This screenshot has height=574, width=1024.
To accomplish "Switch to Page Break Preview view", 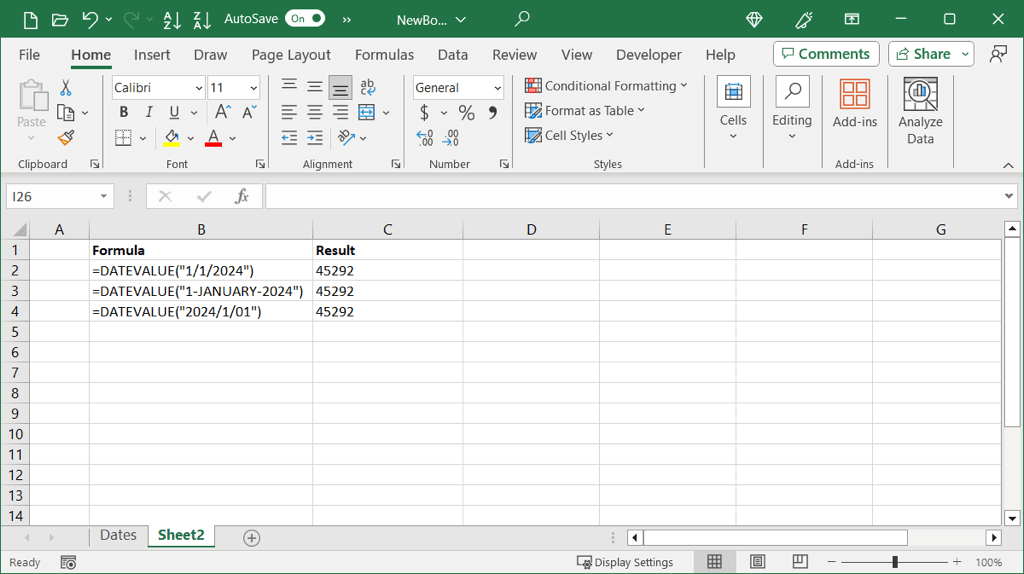I will pyautogui.click(x=800, y=562).
